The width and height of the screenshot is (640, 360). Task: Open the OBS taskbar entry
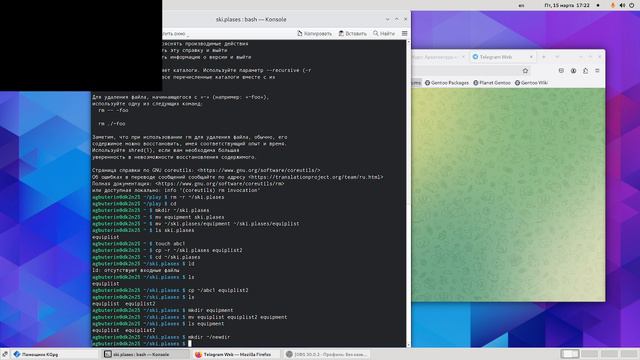pos(327,354)
